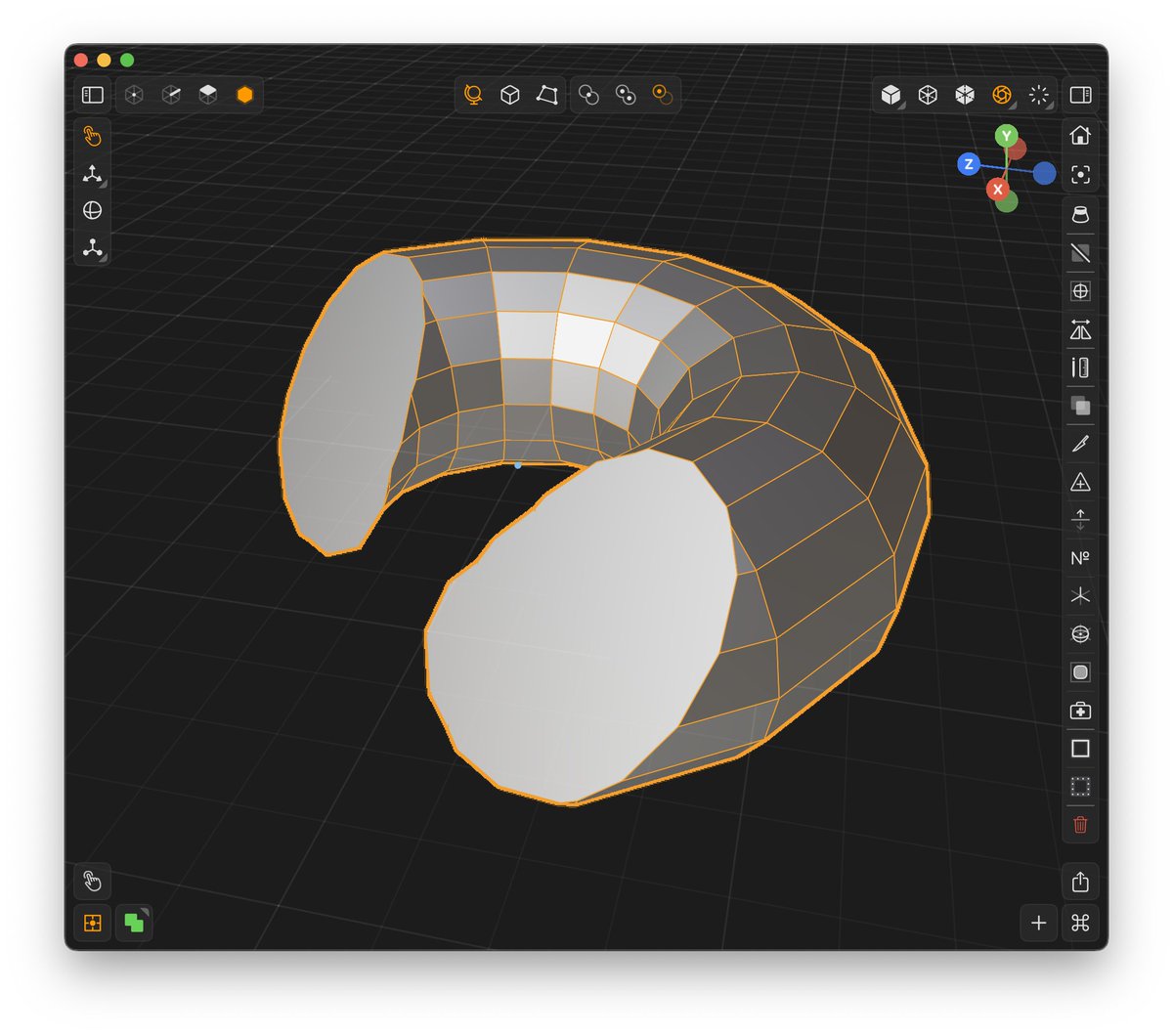Select the polygon lasso selection tool
Screen dimensions: 1173x1036
547,94
